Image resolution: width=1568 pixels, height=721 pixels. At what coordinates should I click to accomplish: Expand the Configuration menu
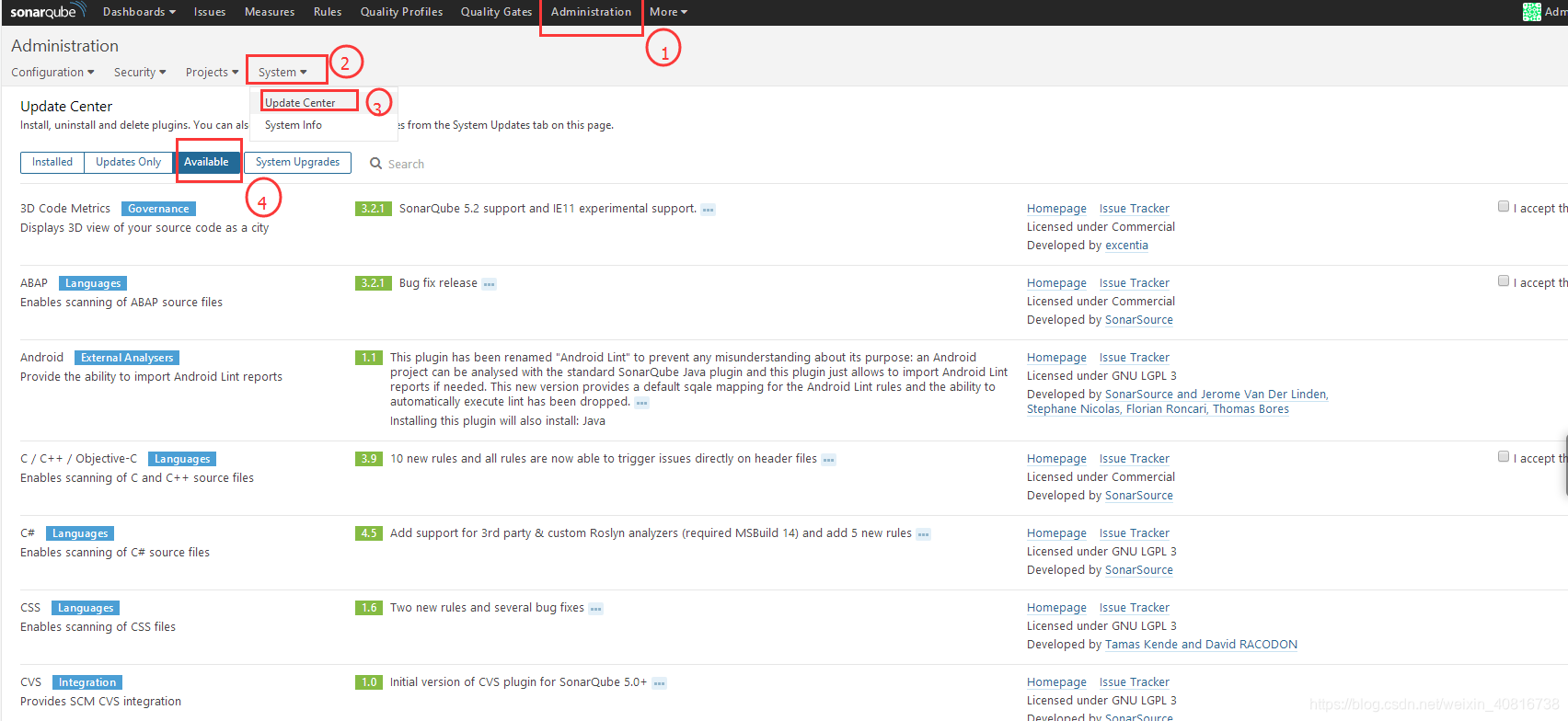click(52, 73)
